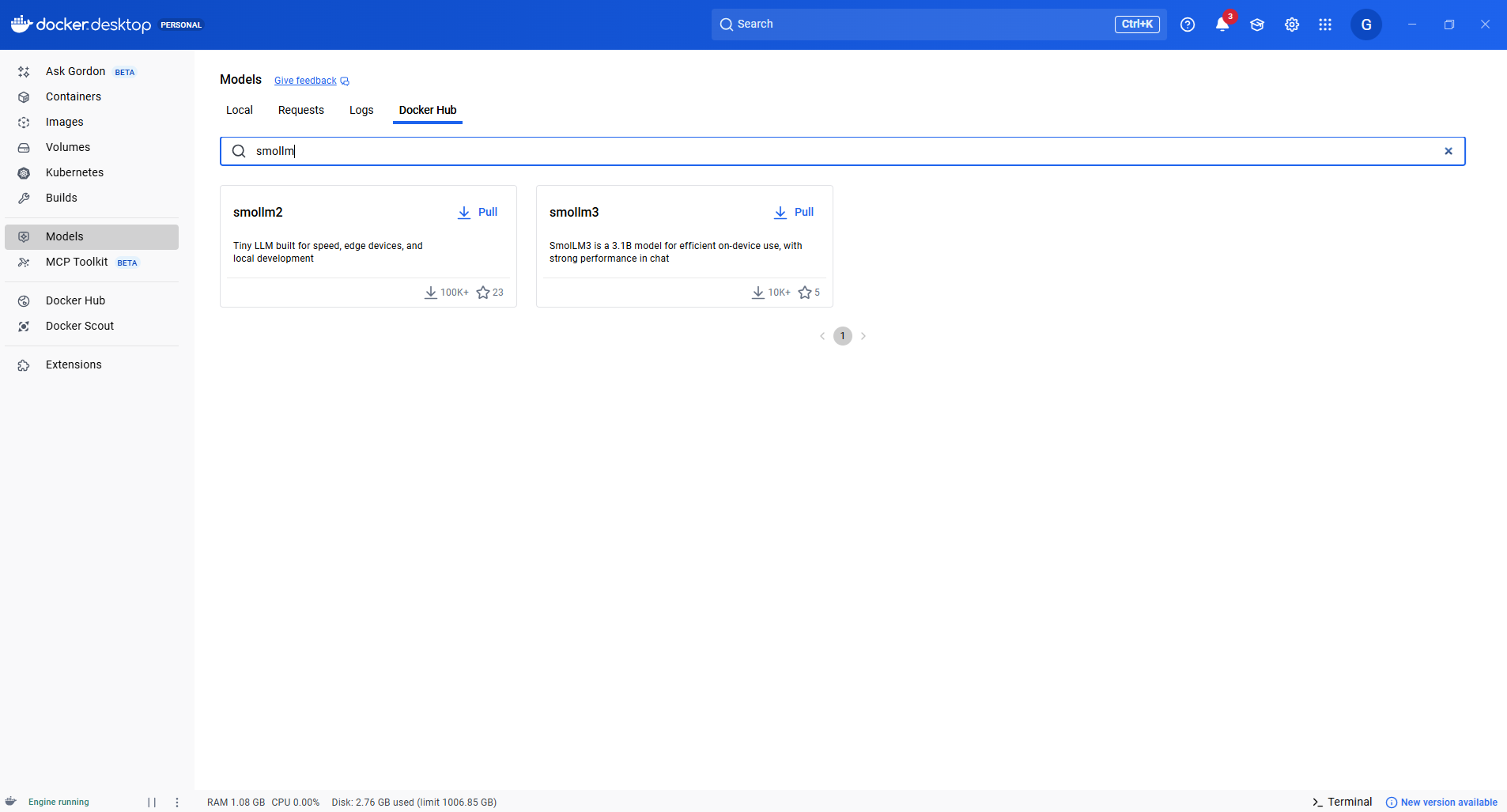Open notifications bell icon
The width and height of the screenshot is (1507, 812).
click(1222, 25)
